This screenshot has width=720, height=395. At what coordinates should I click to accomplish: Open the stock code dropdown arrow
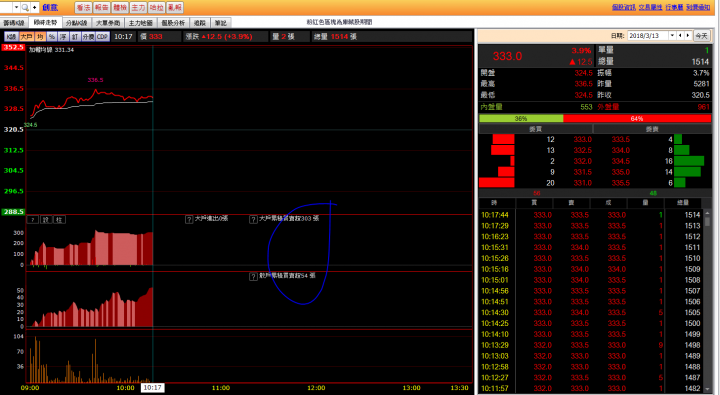pos(17,7)
